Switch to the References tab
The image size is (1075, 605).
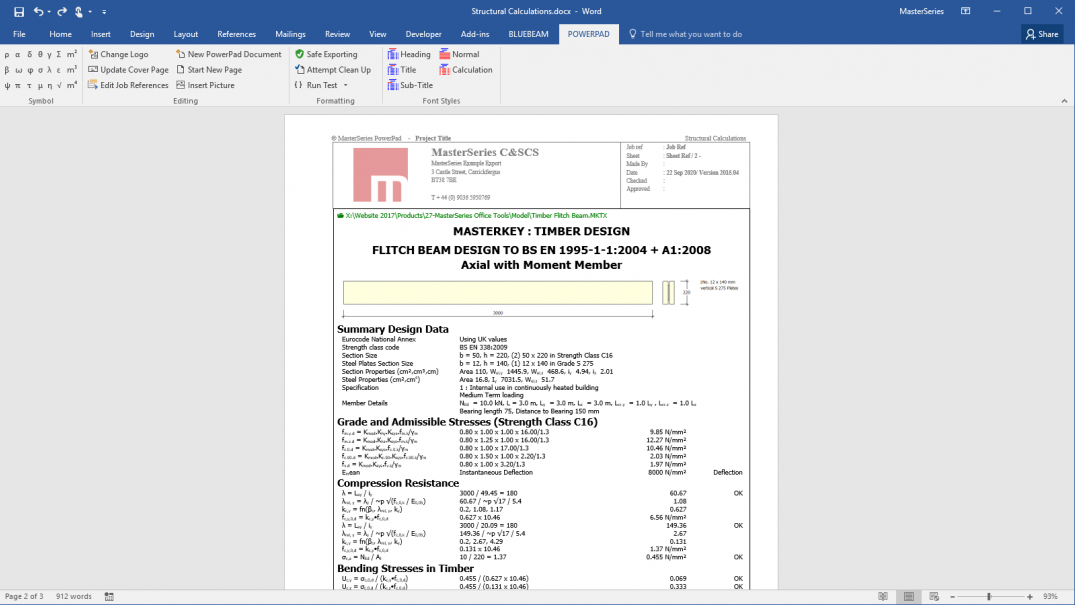click(237, 34)
